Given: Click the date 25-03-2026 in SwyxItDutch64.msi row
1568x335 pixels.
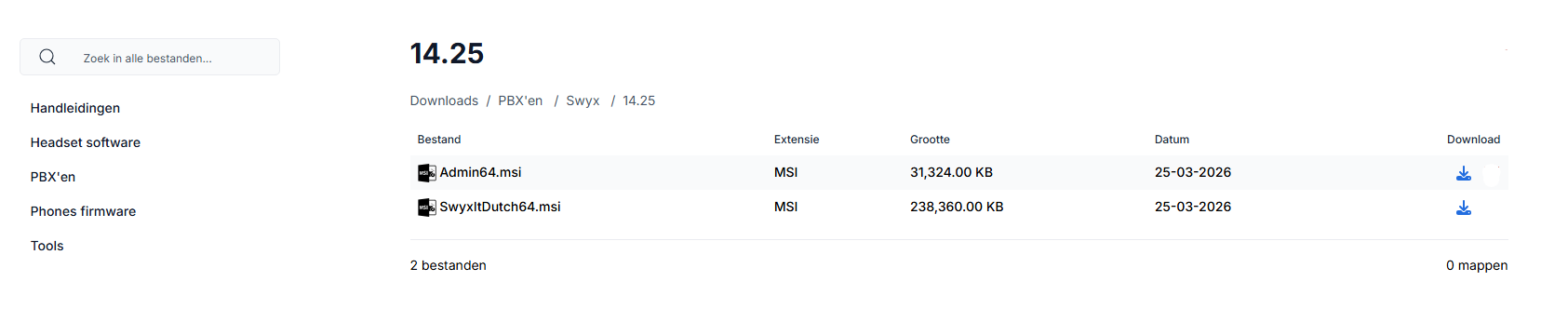Looking at the screenshot, I should click(x=1193, y=207).
